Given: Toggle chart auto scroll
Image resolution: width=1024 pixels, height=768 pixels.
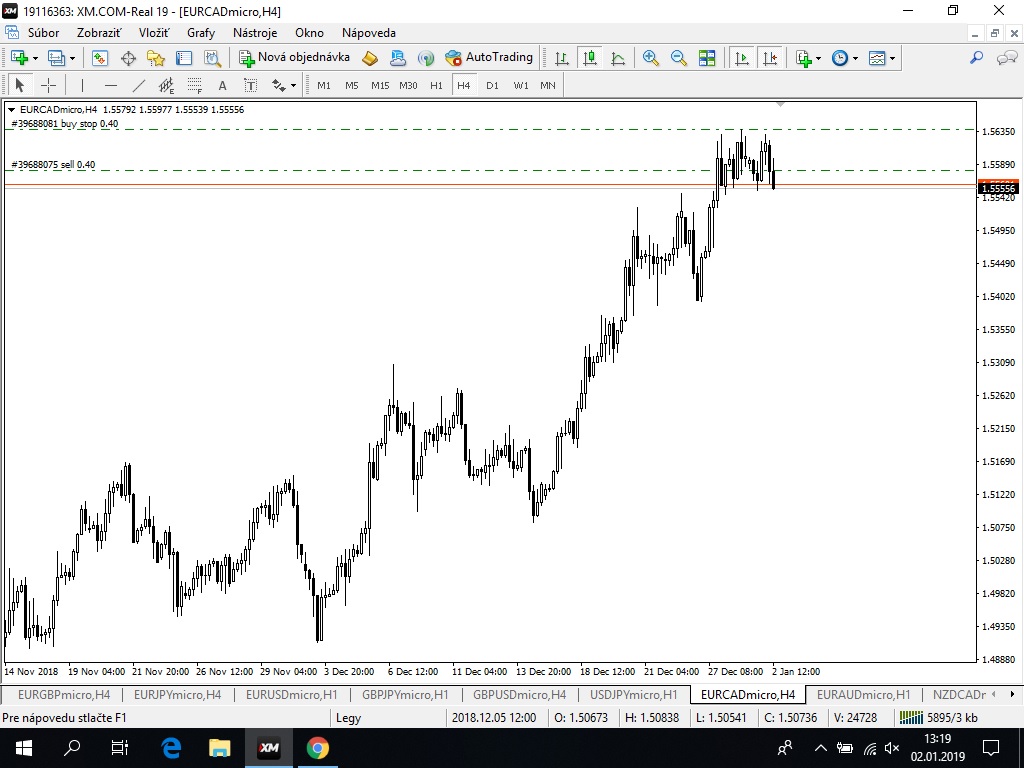Looking at the screenshot, I should pyautogui.click(x=741, y=58).
